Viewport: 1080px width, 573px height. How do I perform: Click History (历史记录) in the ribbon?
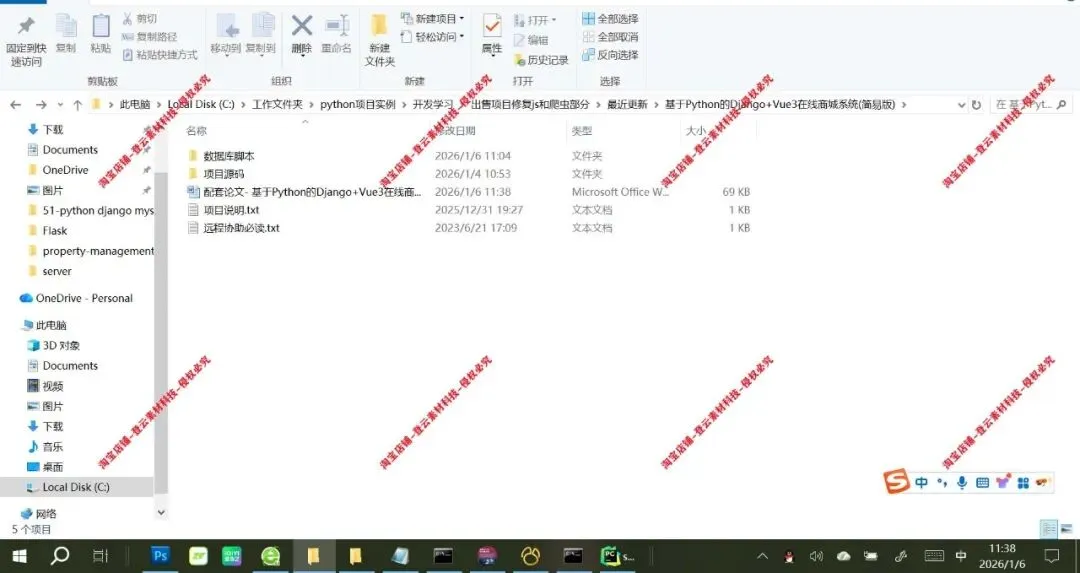coord(541,60)
